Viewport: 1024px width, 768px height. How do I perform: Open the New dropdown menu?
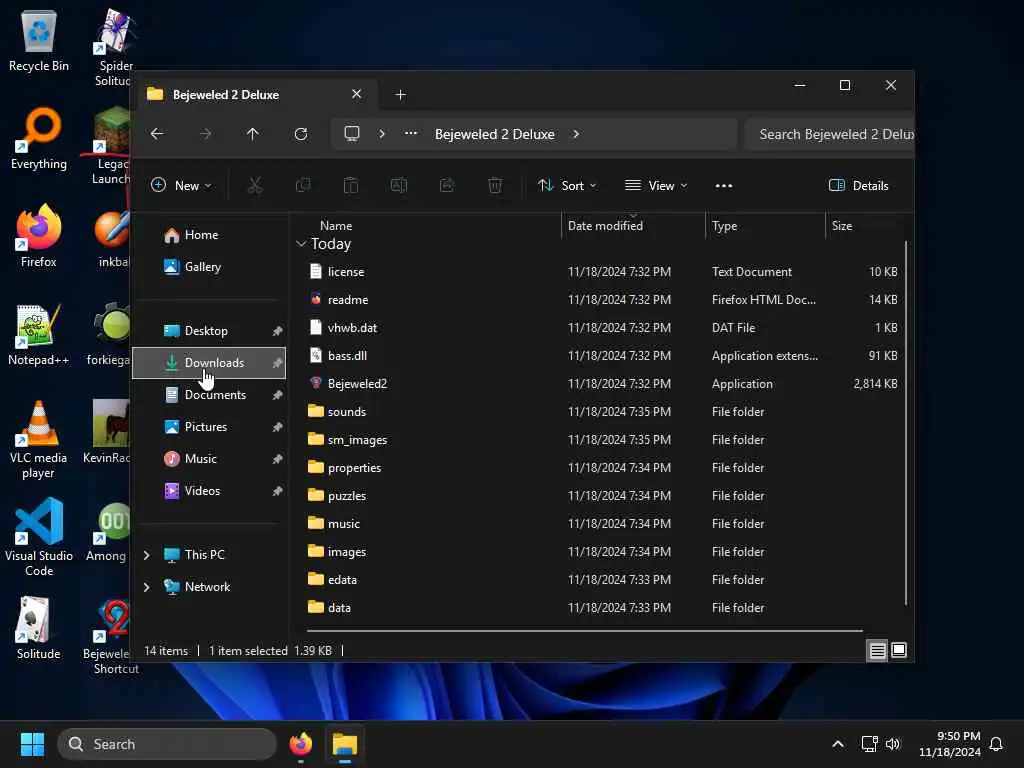point(181,185)
